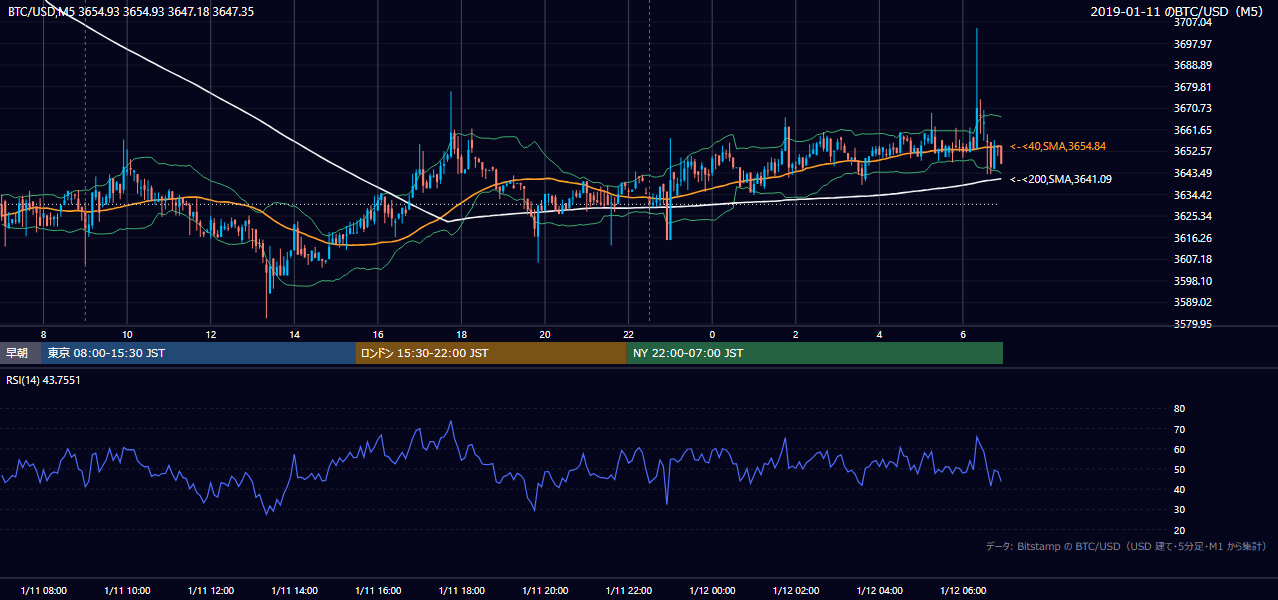Screen dimensions: 1278x600
Task: Click RSI axis level 40
Action: tap(1179, 490)
